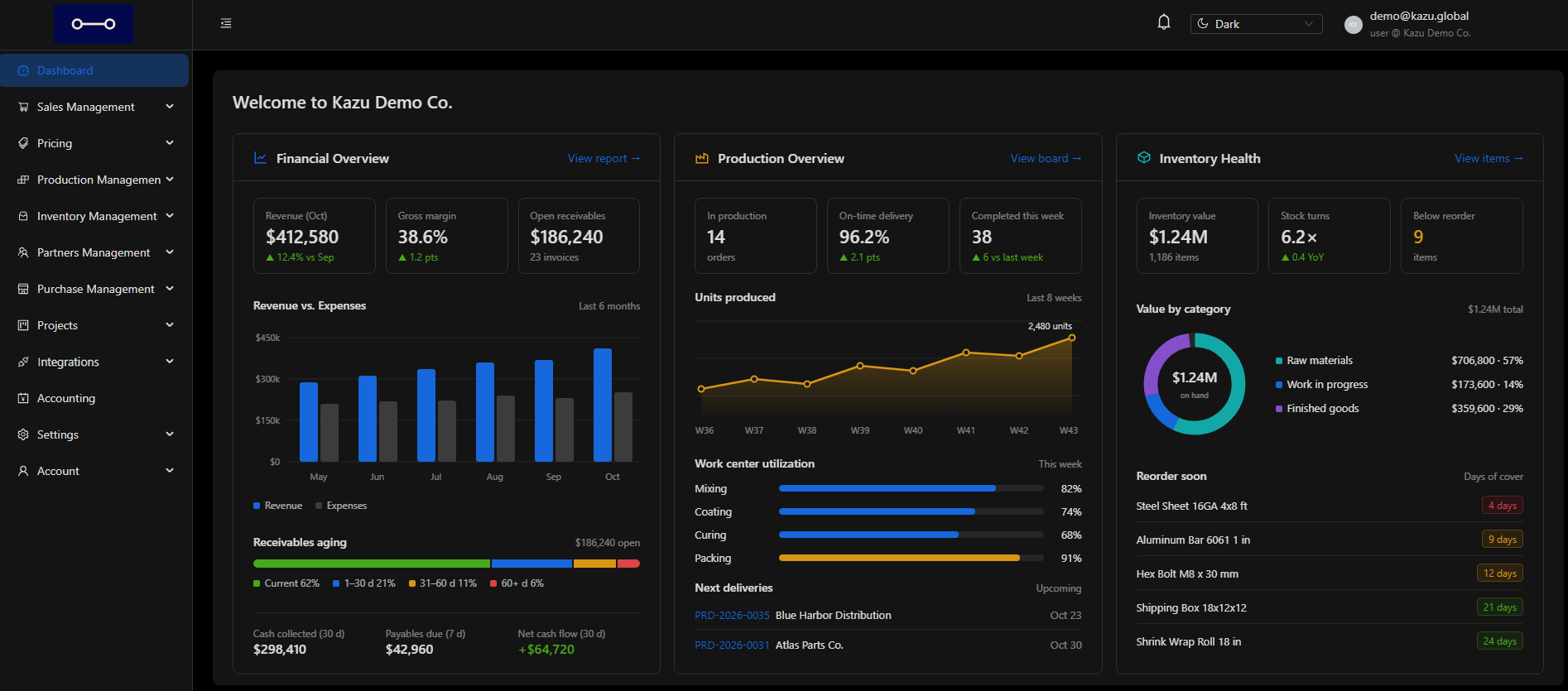Click the Kazu logo in the sidebar header
1568x691 pixels.
coord(94,24)
